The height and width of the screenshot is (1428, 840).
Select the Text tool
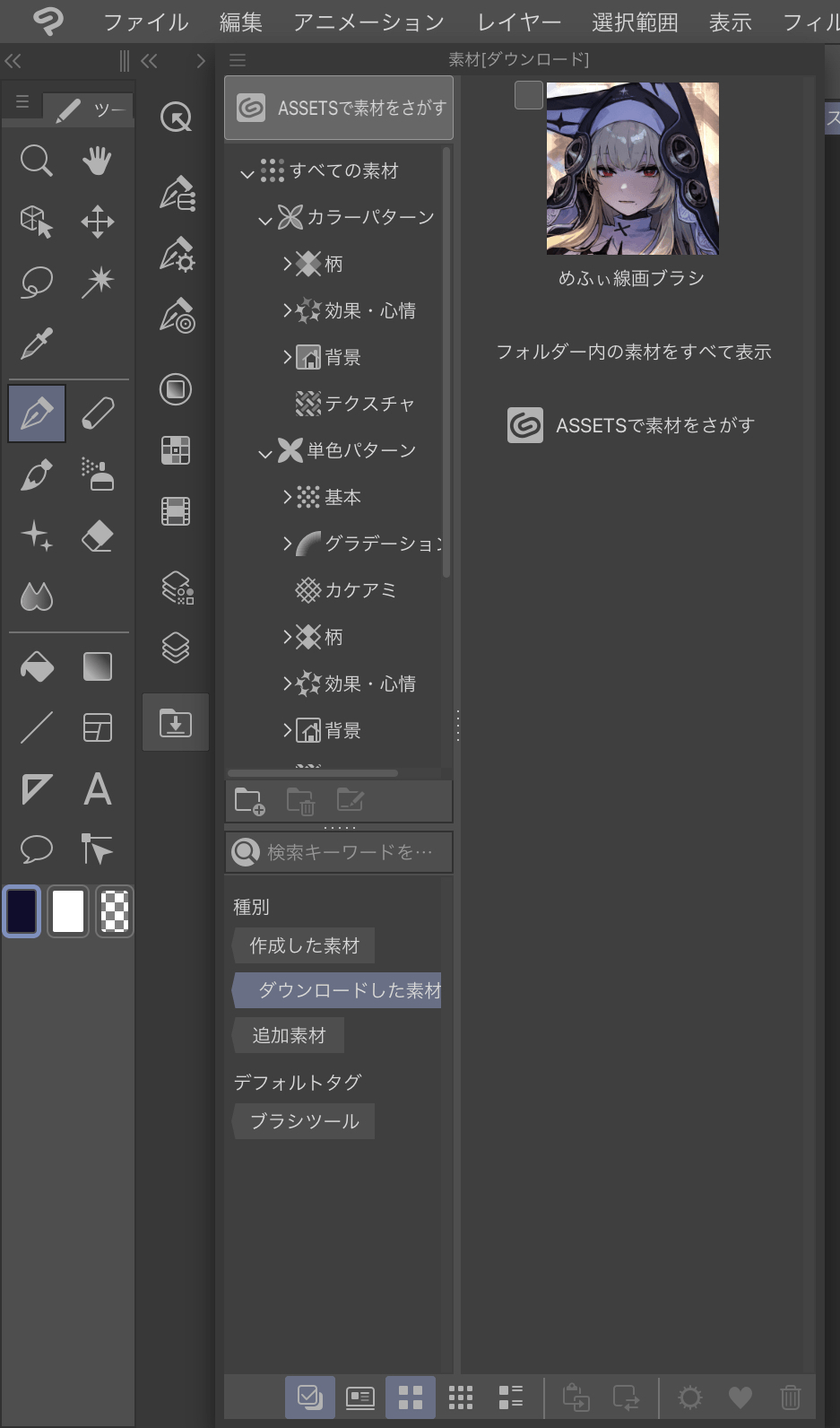(97, 788)
